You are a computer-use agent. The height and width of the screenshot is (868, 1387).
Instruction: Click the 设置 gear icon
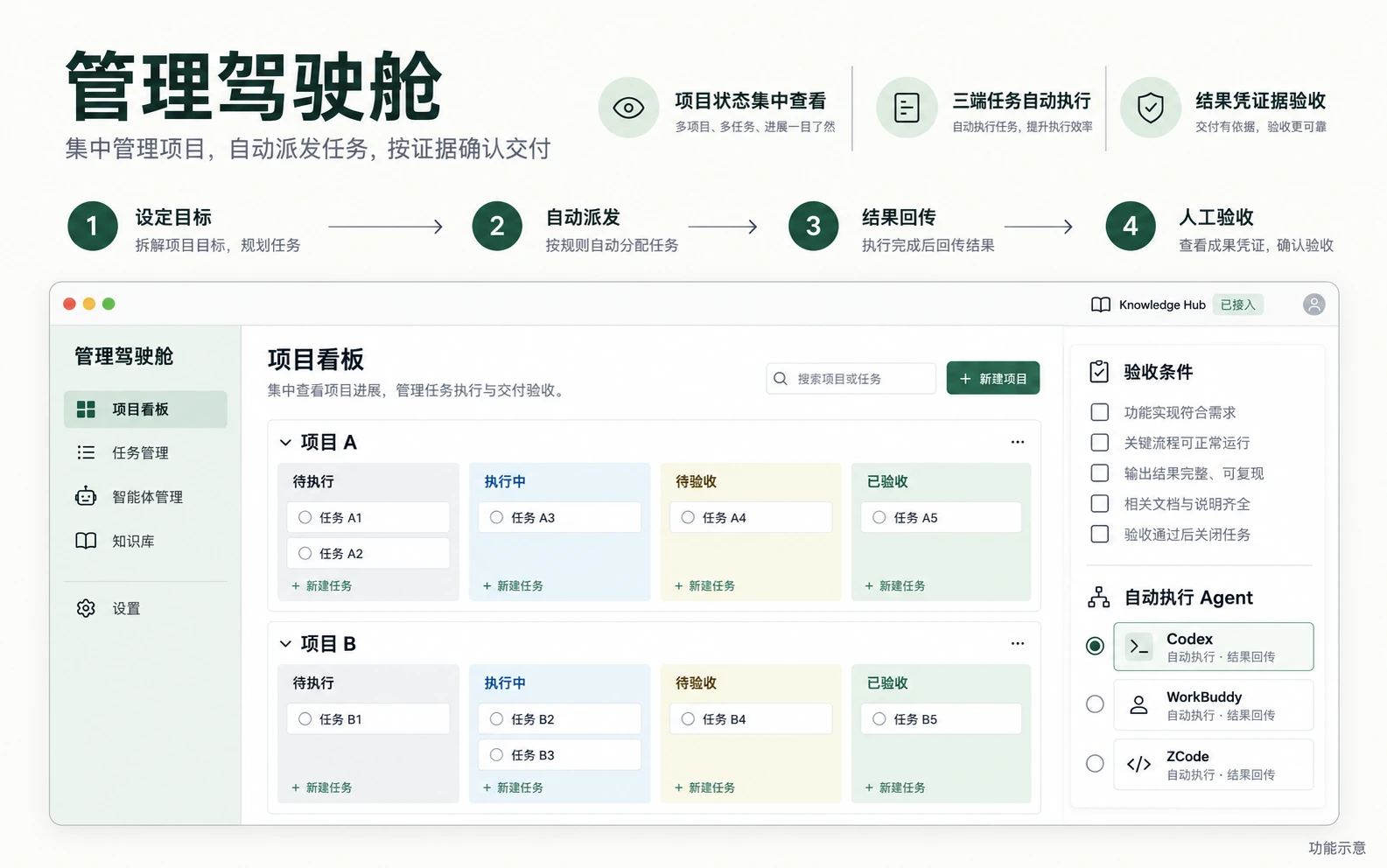[x=86, y=608]
